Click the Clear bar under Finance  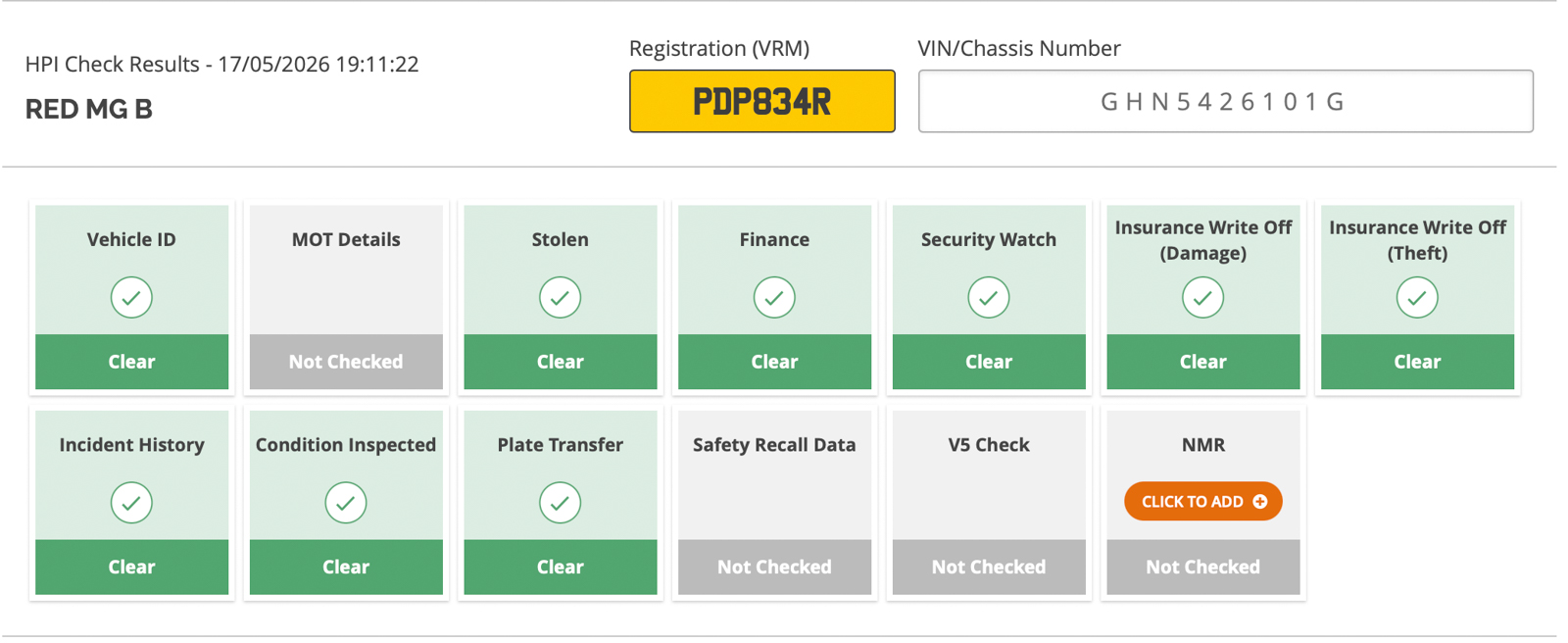click(774, 362)
